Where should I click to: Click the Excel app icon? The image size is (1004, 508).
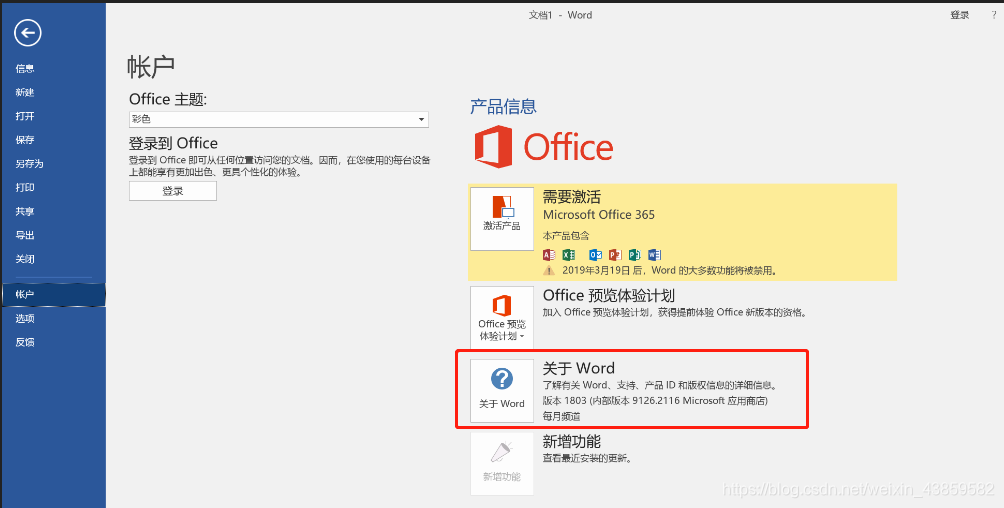coord(569,254)
